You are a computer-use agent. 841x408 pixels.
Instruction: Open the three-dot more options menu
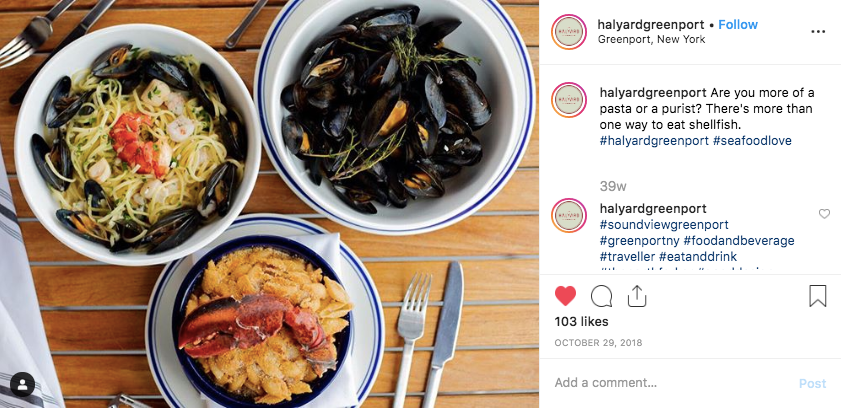tap(818, 32)
